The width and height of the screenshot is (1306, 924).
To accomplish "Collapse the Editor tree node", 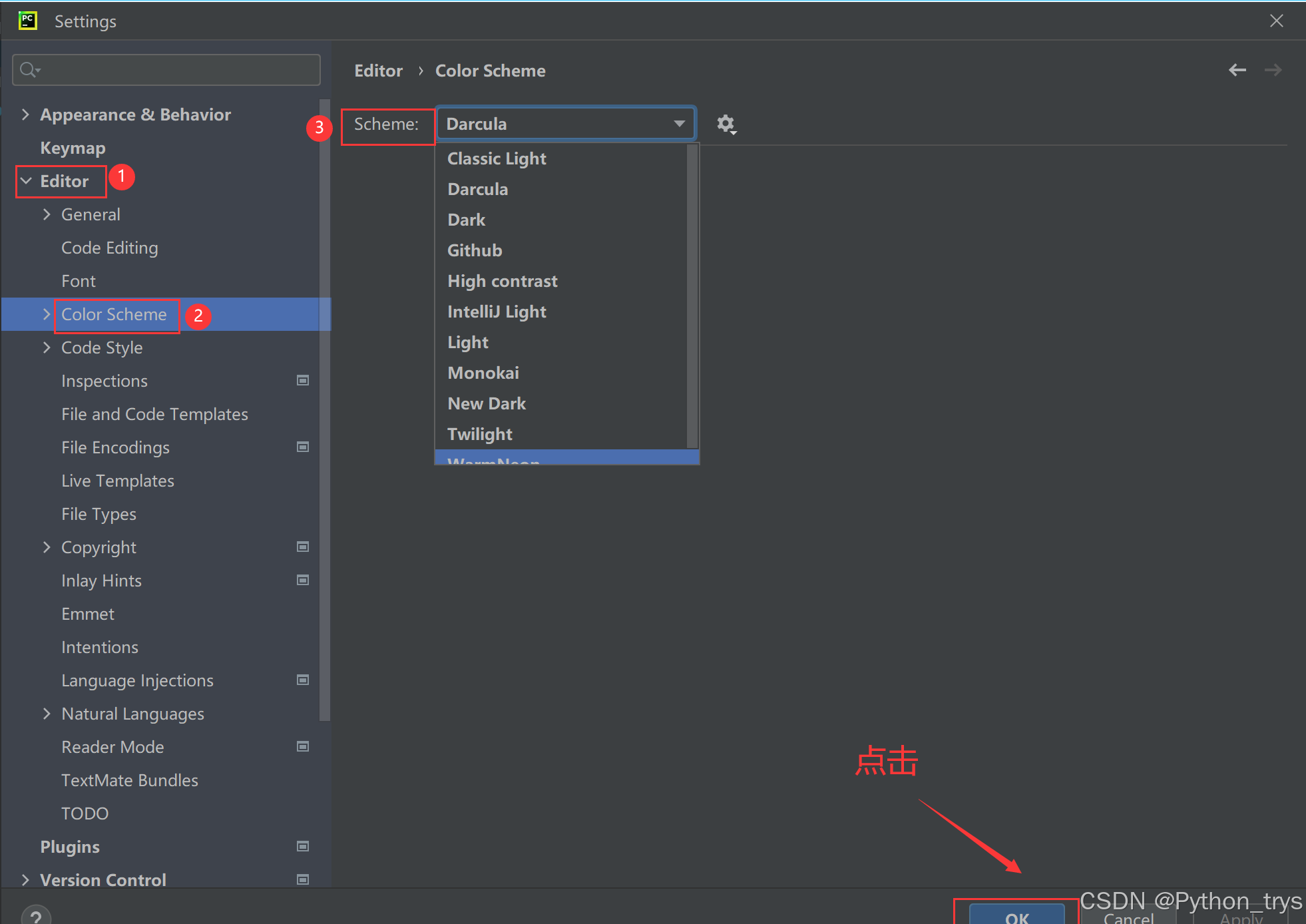I will [26, 181].
